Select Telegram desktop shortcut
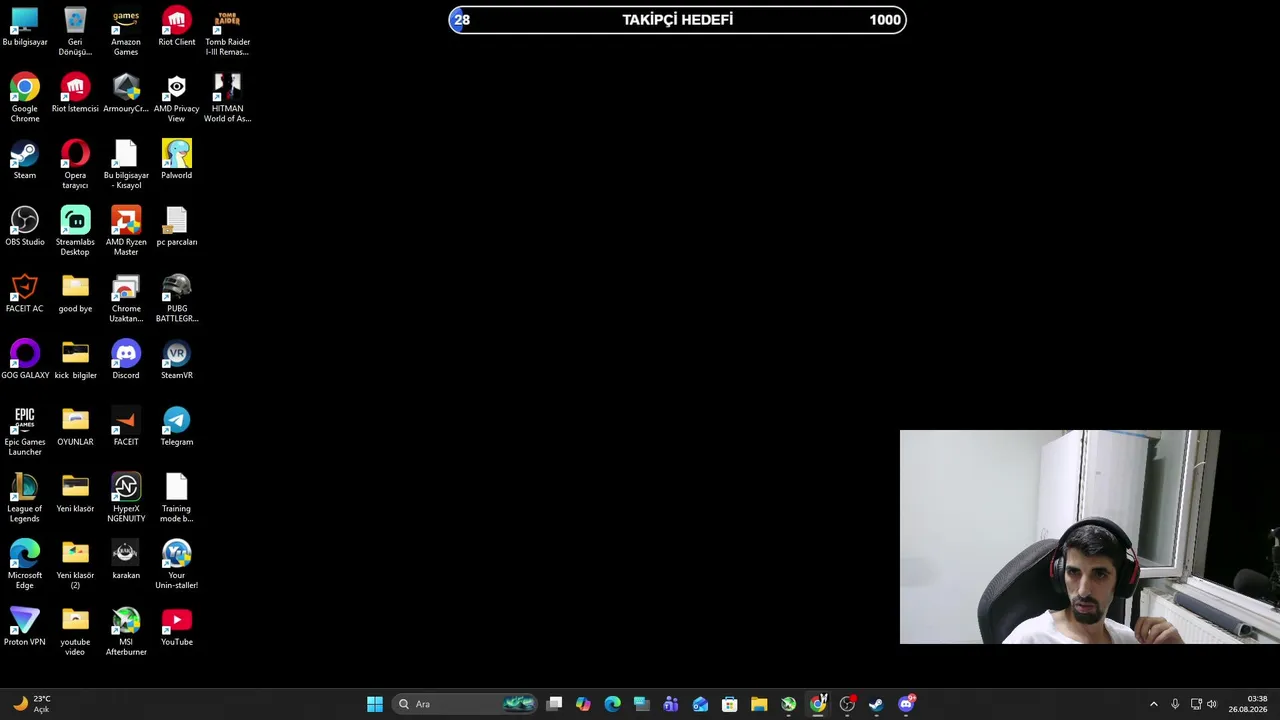Image resolution: width=1280 pixels, height=720 pixels. 177,427
